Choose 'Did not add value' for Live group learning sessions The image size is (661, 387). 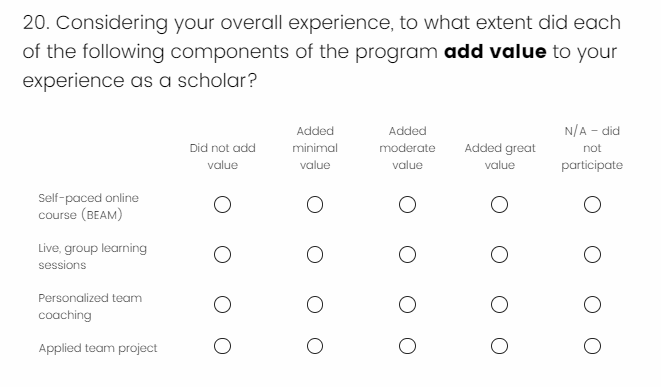[x=222, y=255]
